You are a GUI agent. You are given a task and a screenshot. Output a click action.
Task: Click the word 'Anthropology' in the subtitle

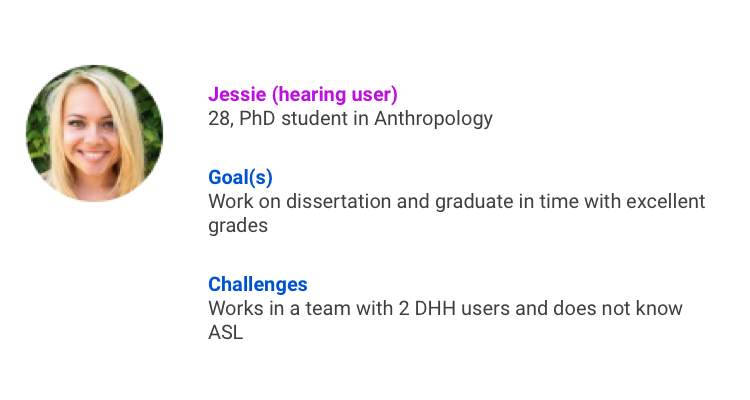[x=433, y=119]
